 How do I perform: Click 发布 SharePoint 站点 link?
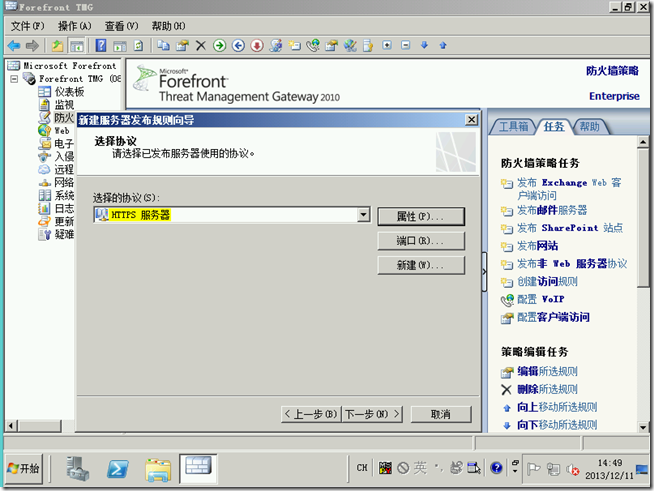click(570, 228)
